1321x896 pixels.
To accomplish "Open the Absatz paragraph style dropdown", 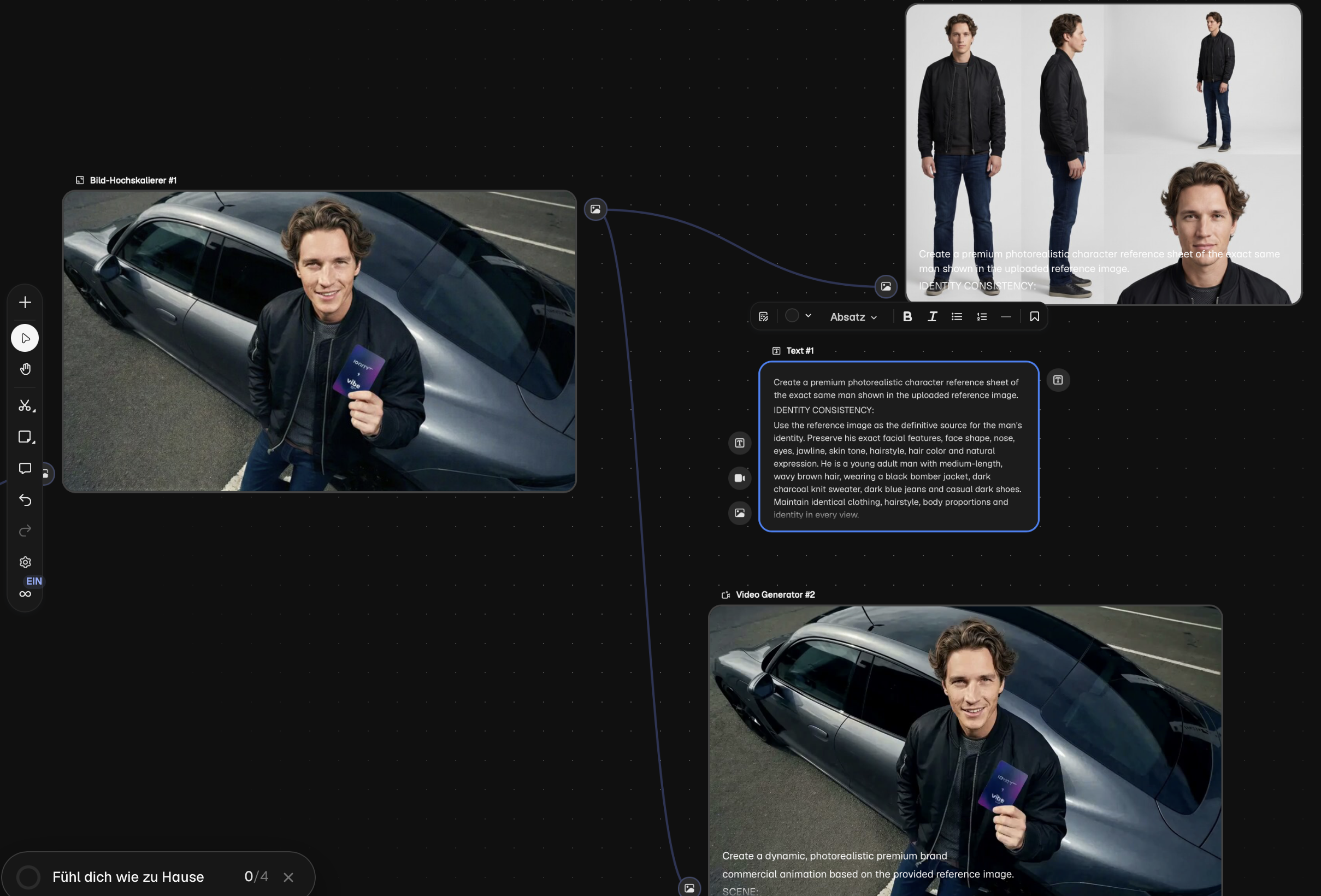I will [x=853, y=317].
